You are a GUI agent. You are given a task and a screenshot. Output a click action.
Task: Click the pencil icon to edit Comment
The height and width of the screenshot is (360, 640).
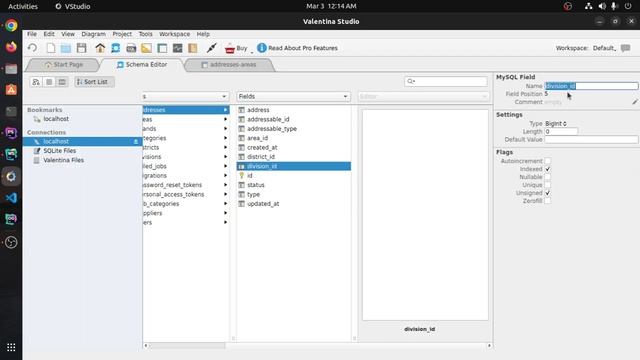pos(635,102)
